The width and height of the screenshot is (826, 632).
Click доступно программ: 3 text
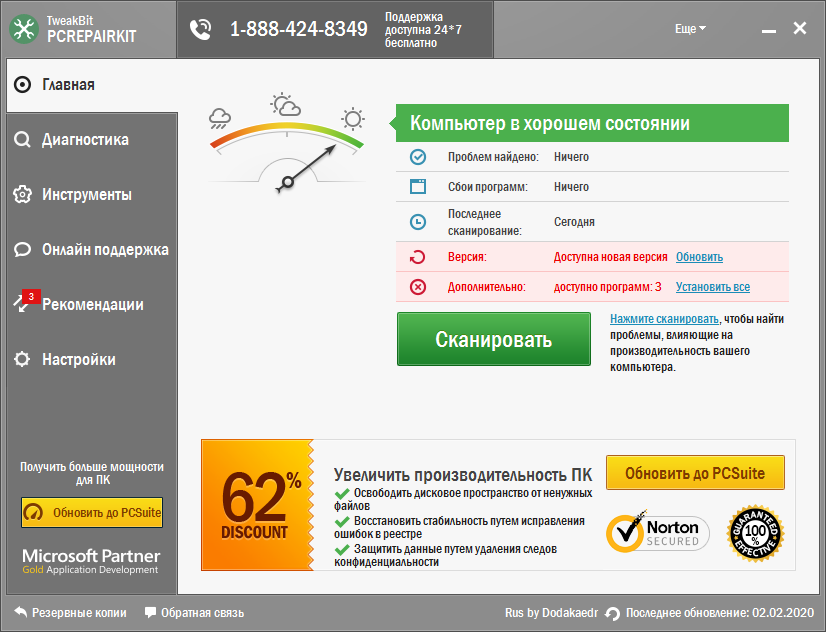tap(607, 287)
